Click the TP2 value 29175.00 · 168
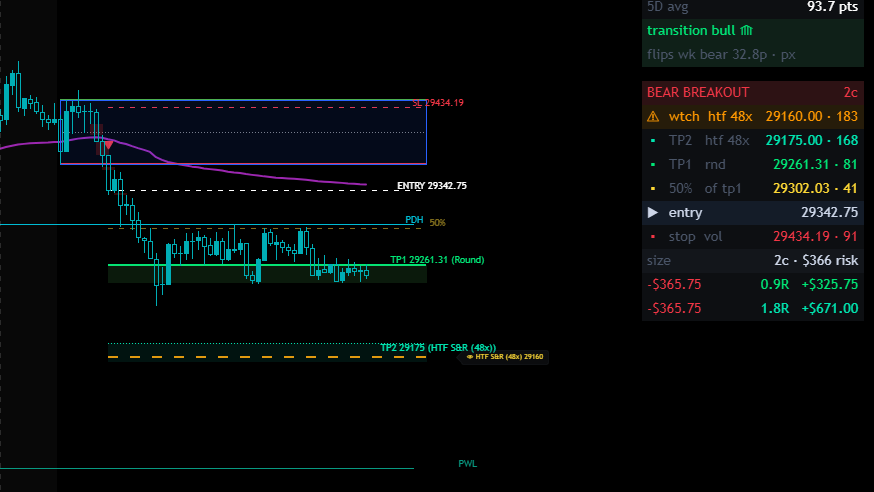 (x=812, y=140)
